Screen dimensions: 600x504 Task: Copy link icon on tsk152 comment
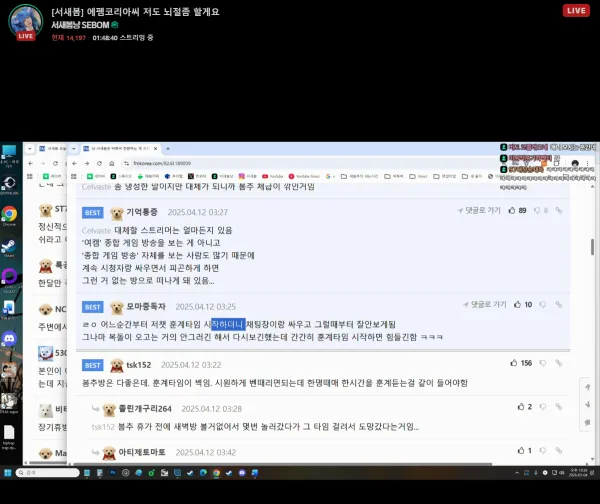point(559,363)
